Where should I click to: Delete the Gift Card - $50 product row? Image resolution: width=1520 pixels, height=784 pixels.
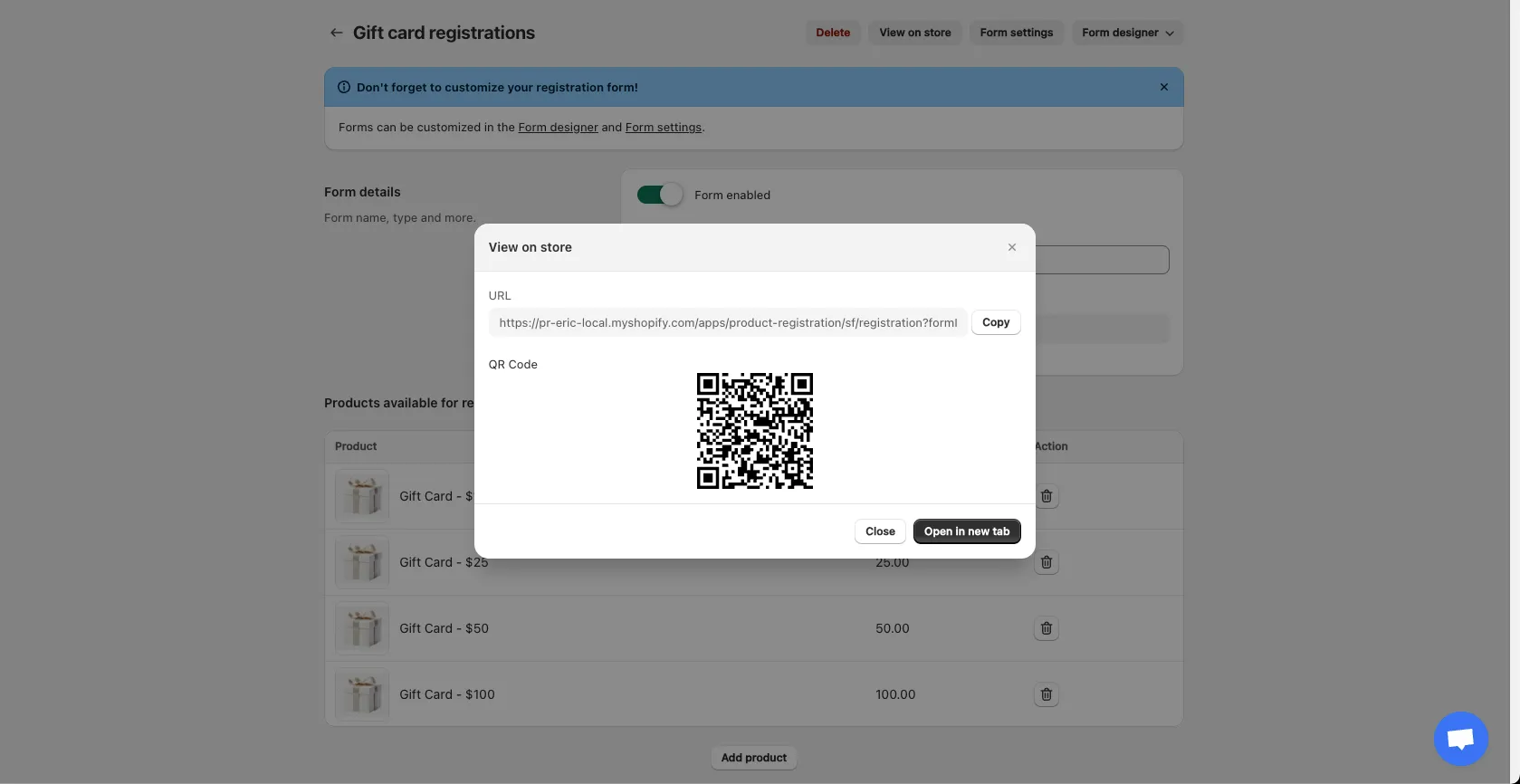pyautogui.click(x=1047, y=628)
